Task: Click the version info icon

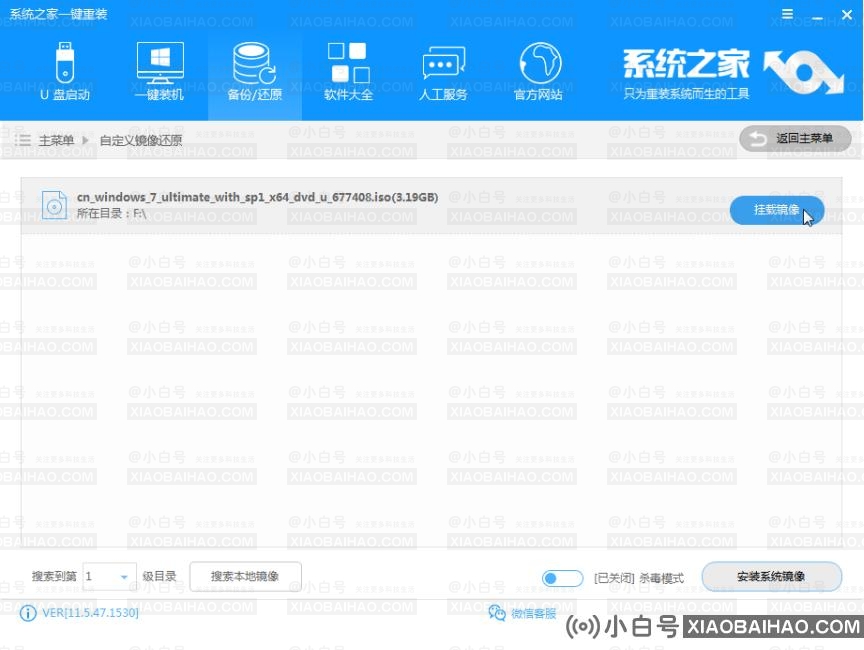Action: (28, 613)
